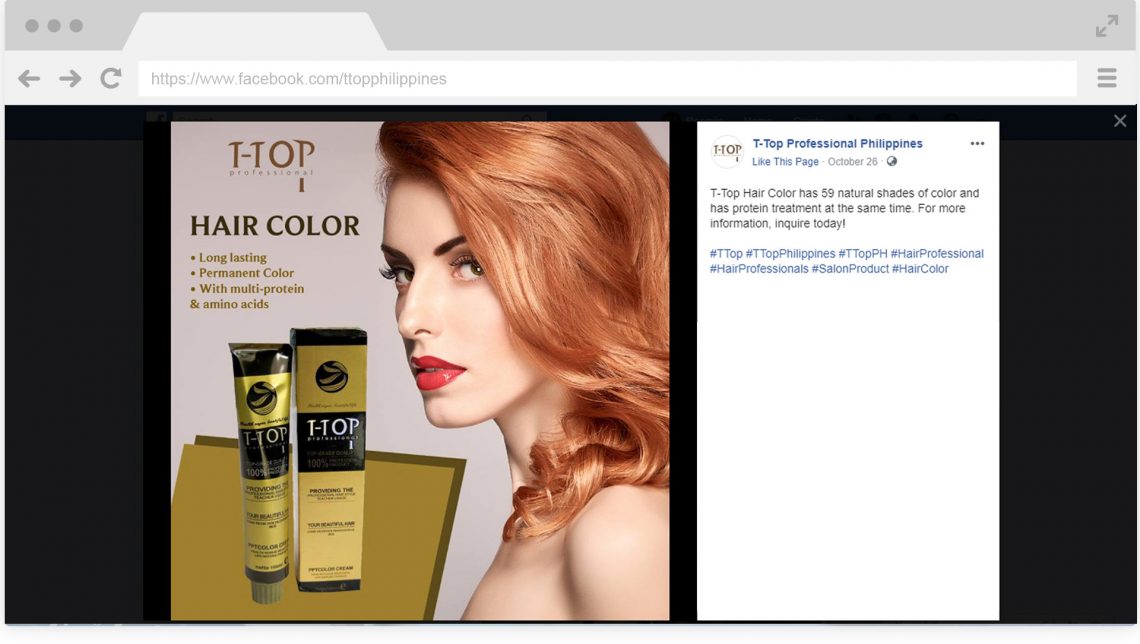Close the photo viewer with the X
The image size is (1140, 644).
(x=1120, y=121)
